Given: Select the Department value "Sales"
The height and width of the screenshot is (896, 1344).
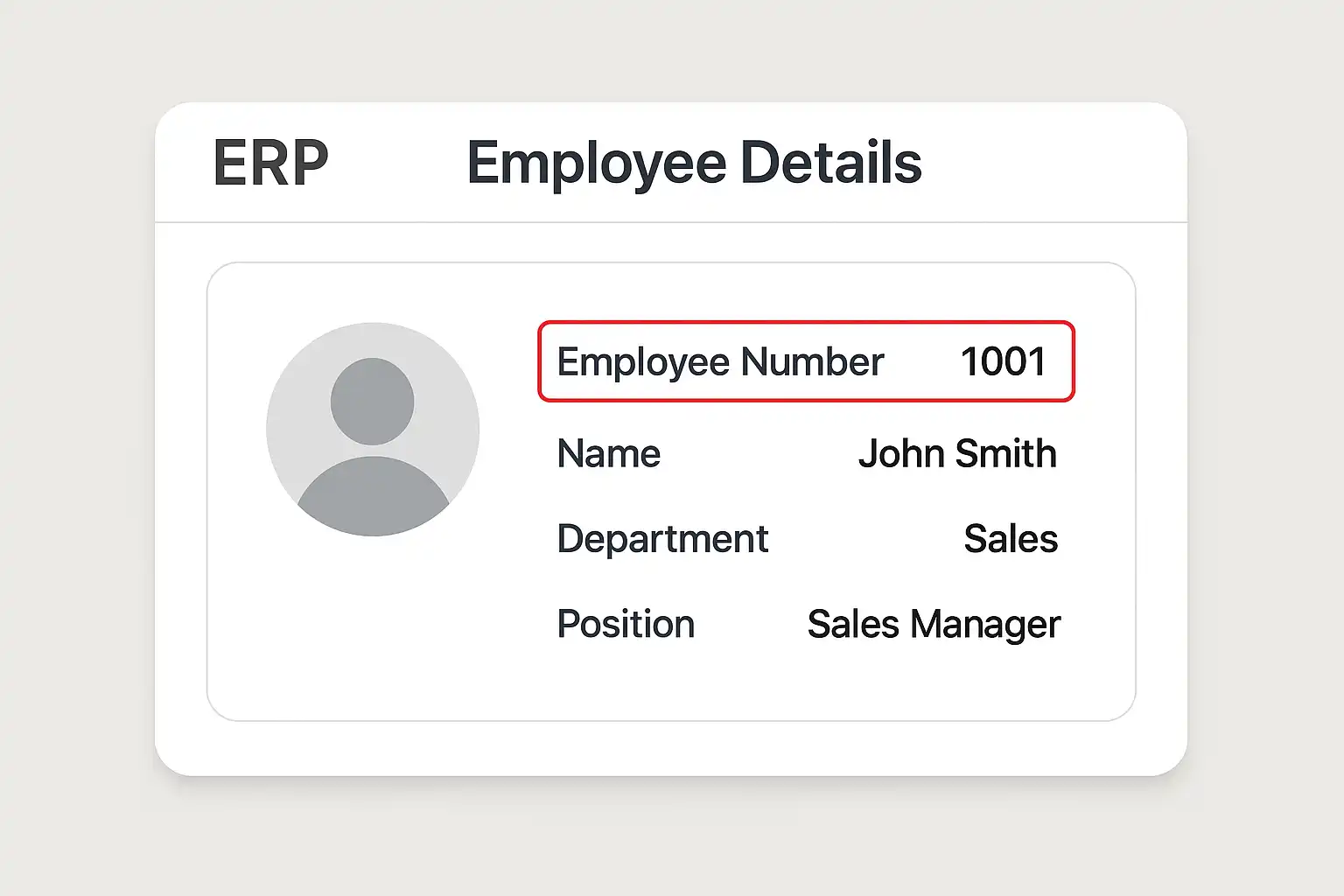Looking at the screenshot, I should pyautogui.click(x=1011, y=539).
